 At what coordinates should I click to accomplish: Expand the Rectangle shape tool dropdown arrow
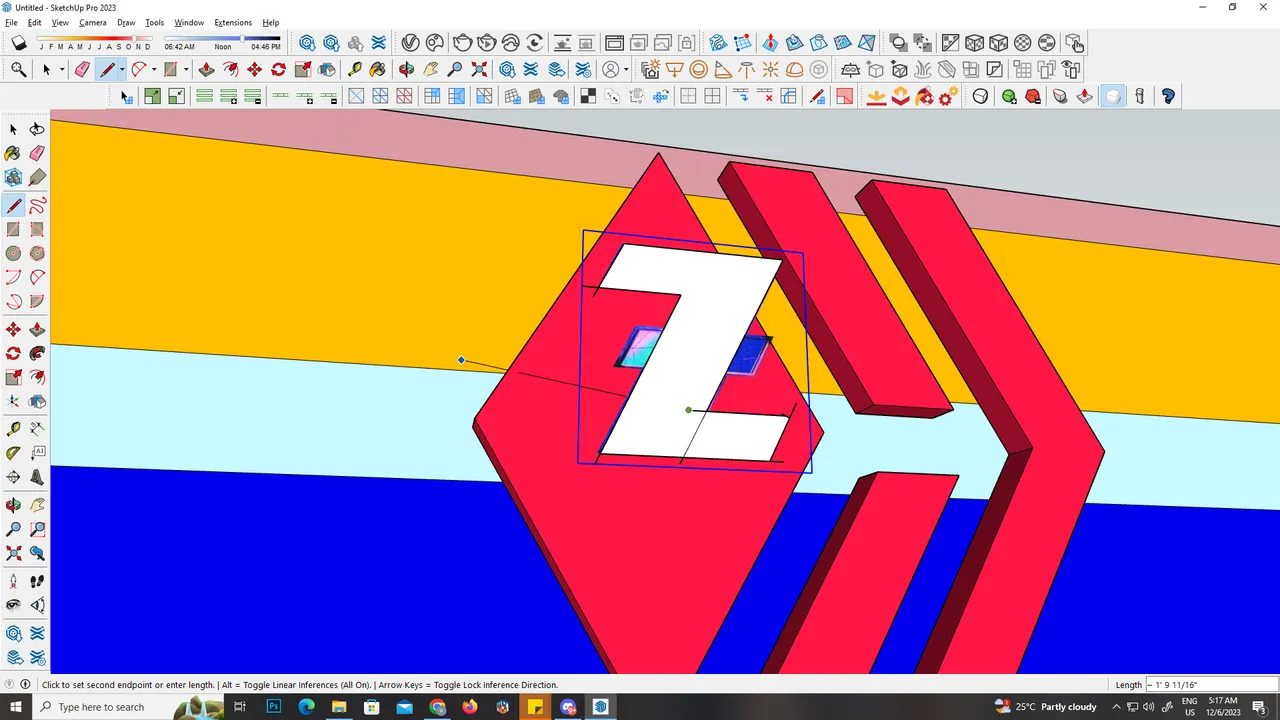point(186,70)
